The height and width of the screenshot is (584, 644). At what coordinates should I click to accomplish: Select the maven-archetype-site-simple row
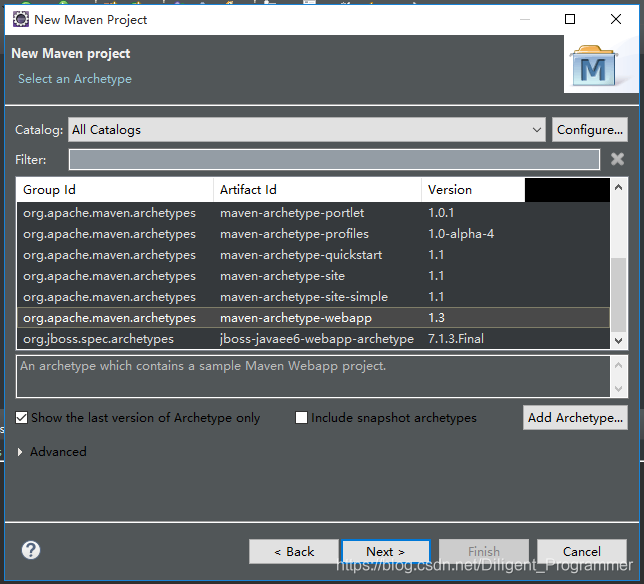[313, 297]
